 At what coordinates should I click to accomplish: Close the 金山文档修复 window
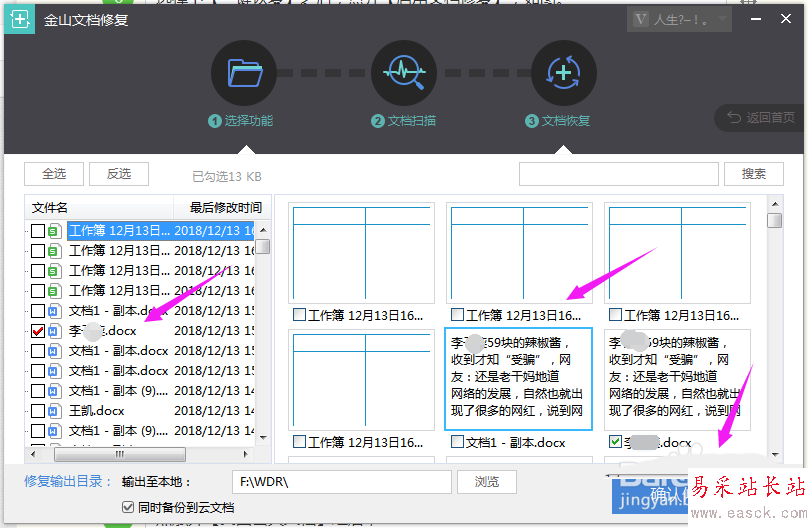pyautogui.click(x=786, y=19)
